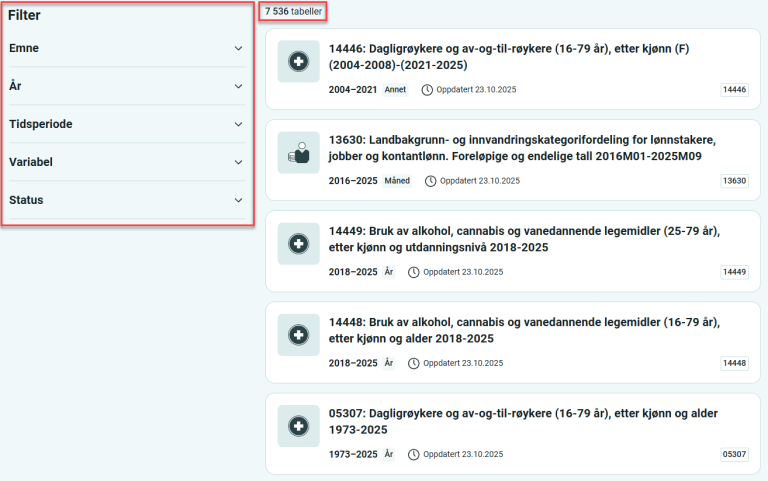The height and width of the screenshot is (481, 768).
Task: Click the 7 536 tabeller count
Action: point(293,11)
